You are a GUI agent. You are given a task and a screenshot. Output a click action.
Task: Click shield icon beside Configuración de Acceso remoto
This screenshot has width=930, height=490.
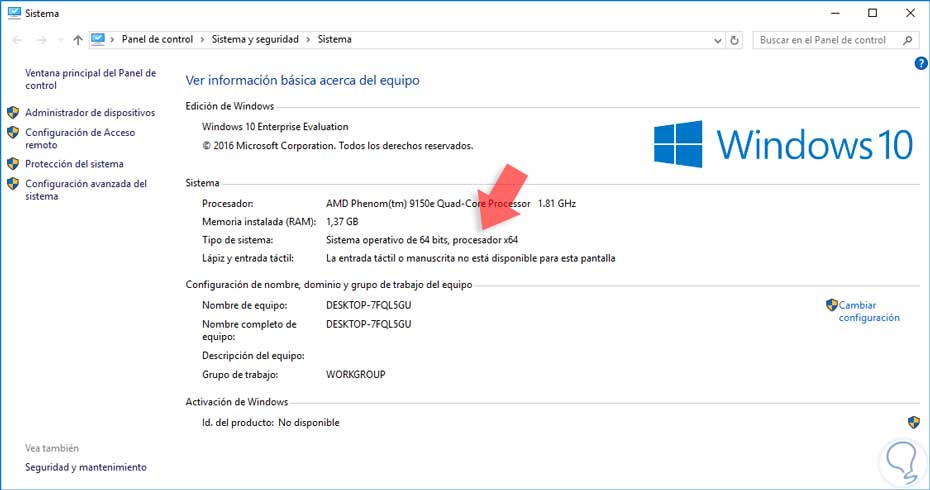13,132
